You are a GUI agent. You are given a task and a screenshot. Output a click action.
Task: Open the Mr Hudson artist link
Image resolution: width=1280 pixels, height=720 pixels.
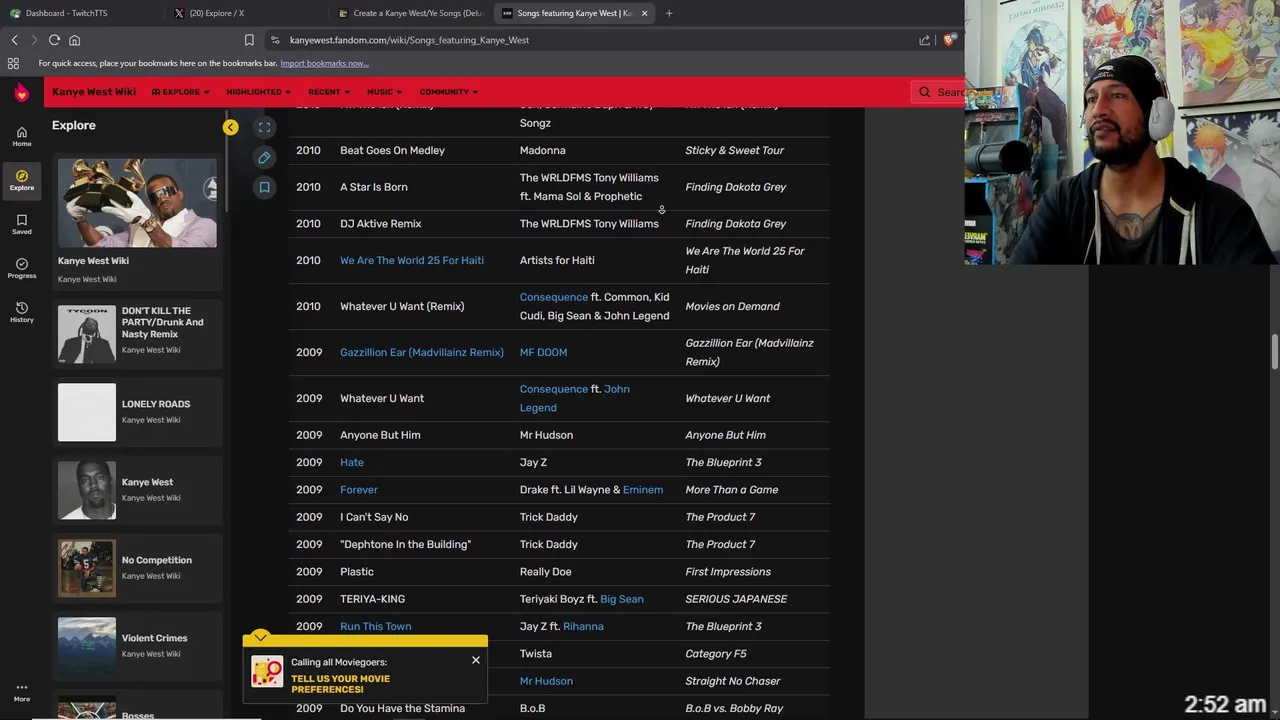click(546, 681)
